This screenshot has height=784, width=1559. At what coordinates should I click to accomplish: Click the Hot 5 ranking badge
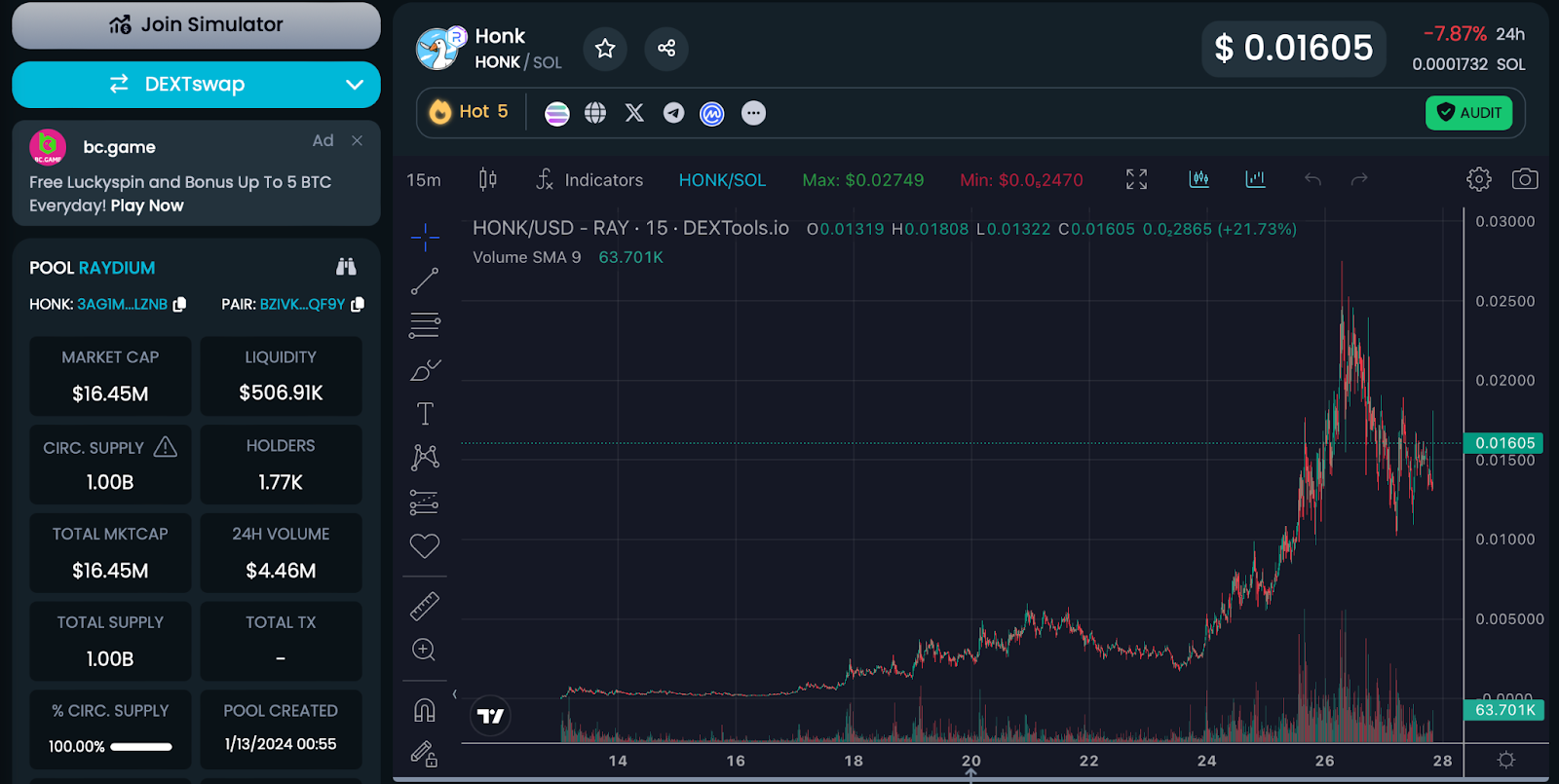(x=470, y=112)
